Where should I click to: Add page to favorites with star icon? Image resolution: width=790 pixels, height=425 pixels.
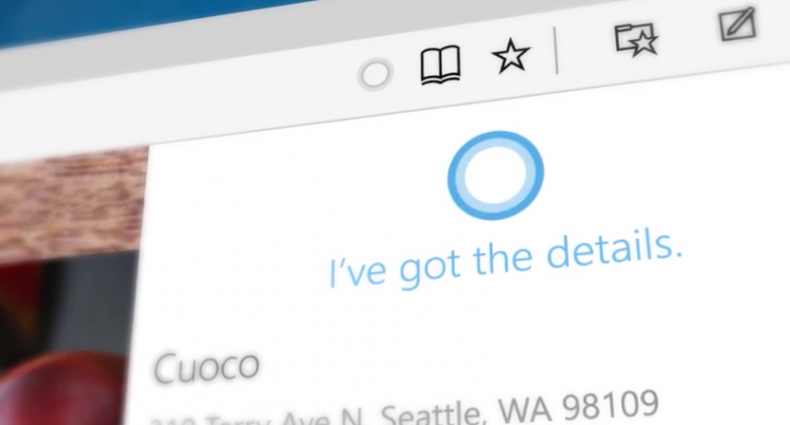click(x=510, y=56)
